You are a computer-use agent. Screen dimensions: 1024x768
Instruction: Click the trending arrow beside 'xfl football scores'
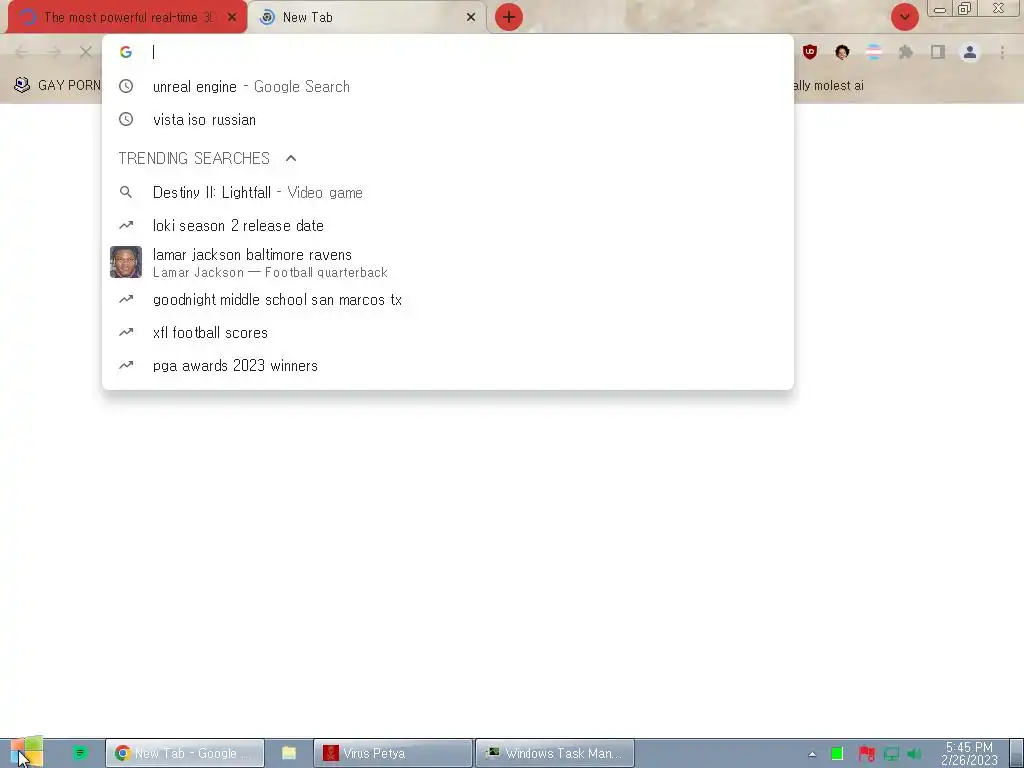tap(126, 332)
